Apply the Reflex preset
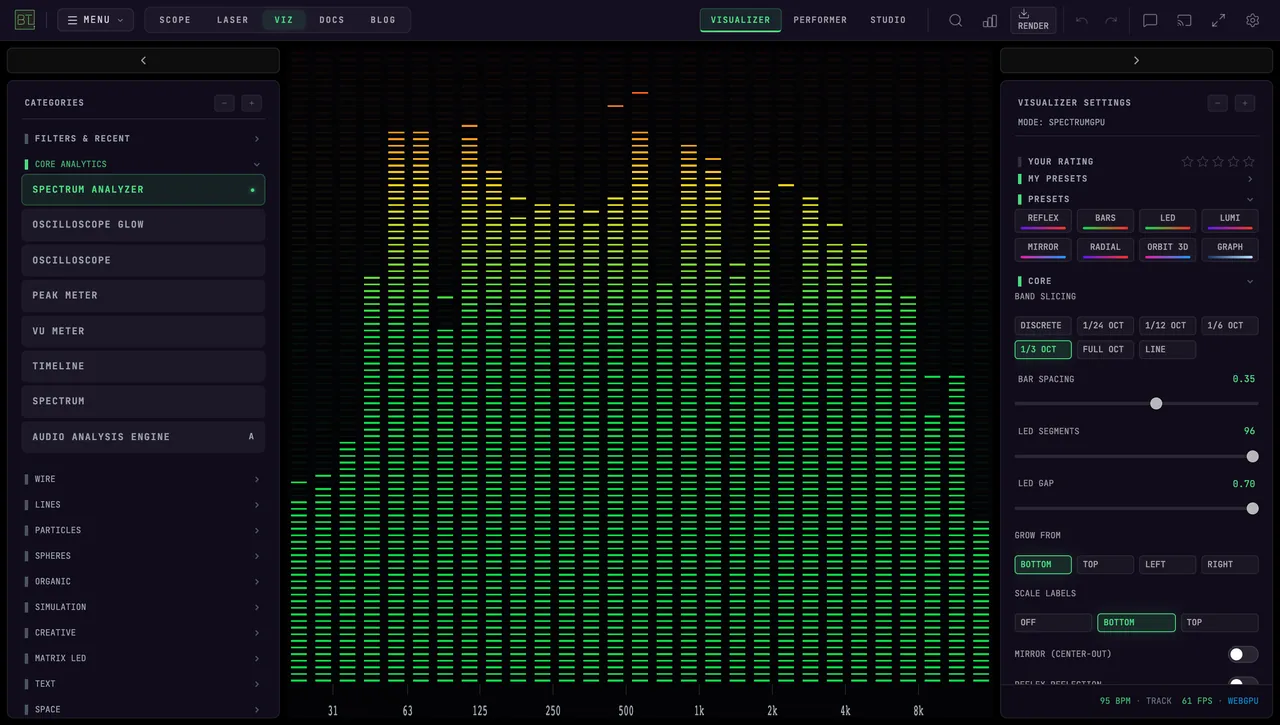 [x=1043, y=220]
